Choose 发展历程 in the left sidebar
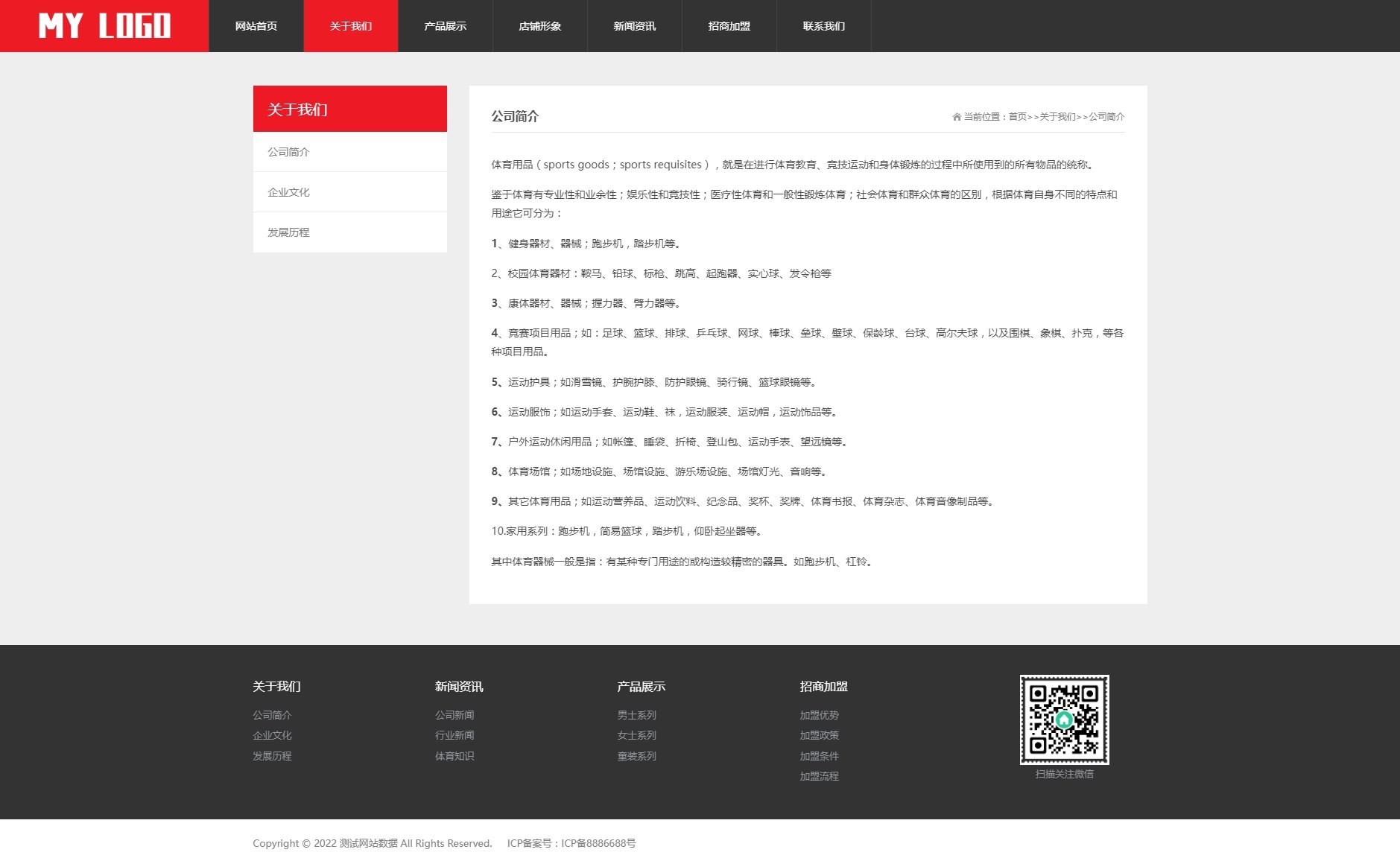The height and width of the screenshot is (867, 1400). (x=288, y=232)
